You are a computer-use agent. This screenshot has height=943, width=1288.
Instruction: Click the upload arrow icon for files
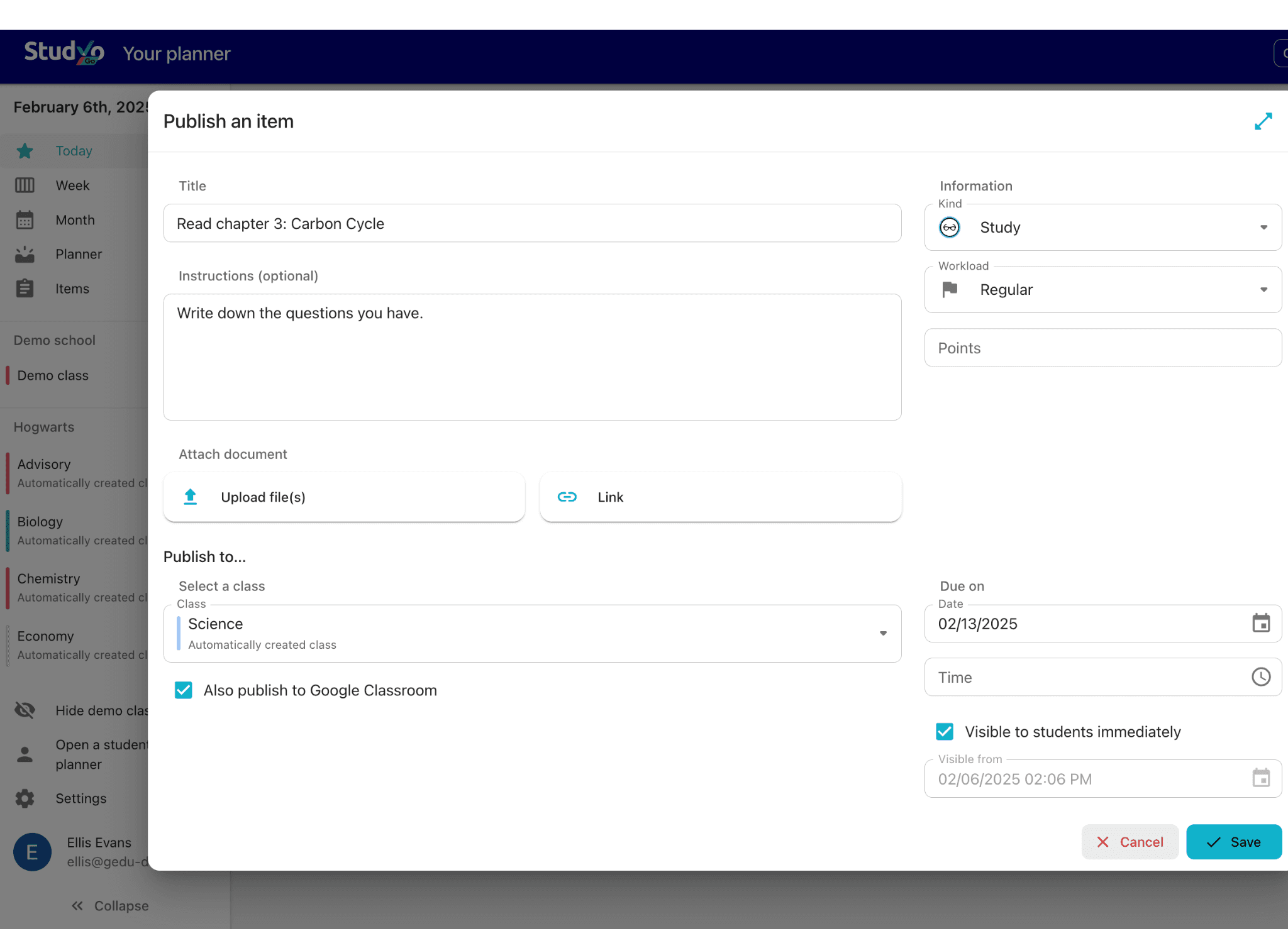coord(191,497)
